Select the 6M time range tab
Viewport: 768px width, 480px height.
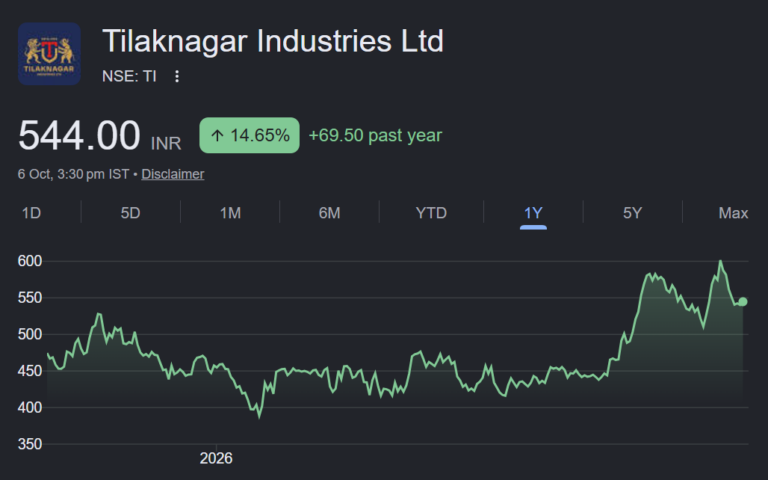click(x=329, y=213)
